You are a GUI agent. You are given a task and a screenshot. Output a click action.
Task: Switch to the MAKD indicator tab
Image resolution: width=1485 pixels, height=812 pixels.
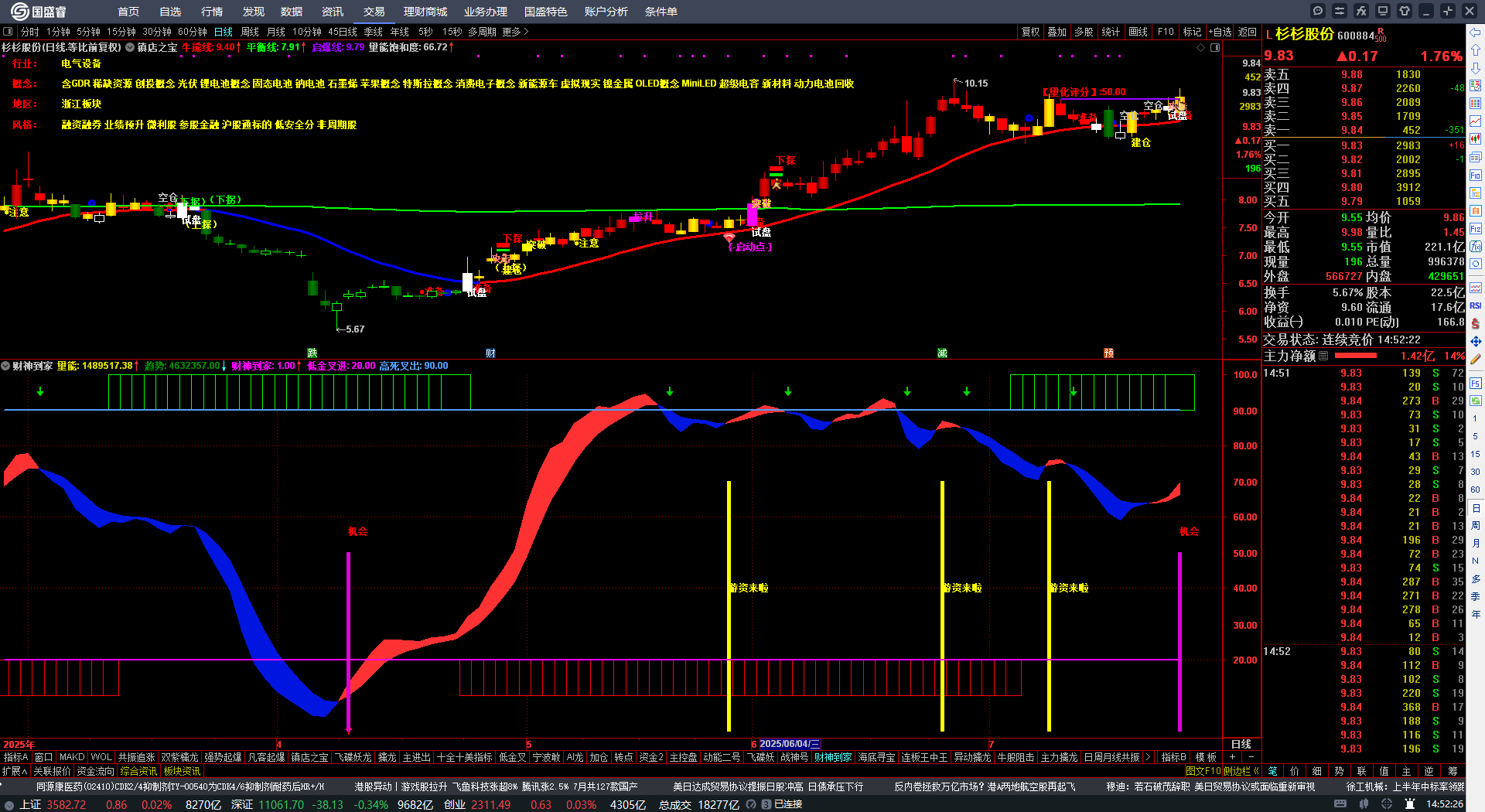click(x=72, y=757)
